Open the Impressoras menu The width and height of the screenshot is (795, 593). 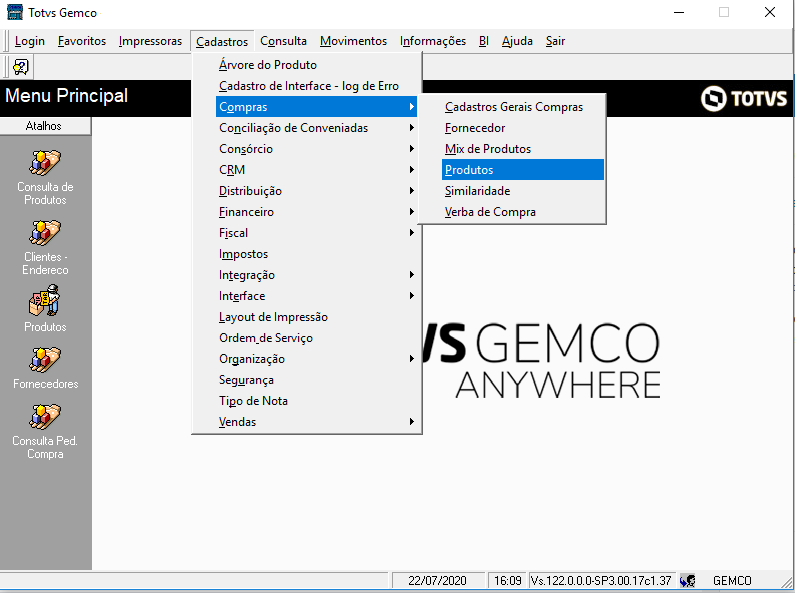(150, 41)
